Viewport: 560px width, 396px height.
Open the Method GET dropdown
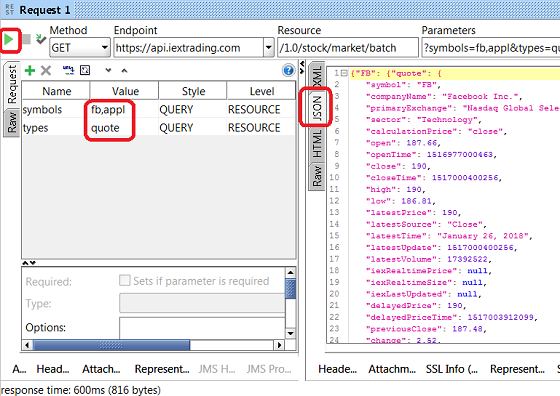tap(80, 47)
